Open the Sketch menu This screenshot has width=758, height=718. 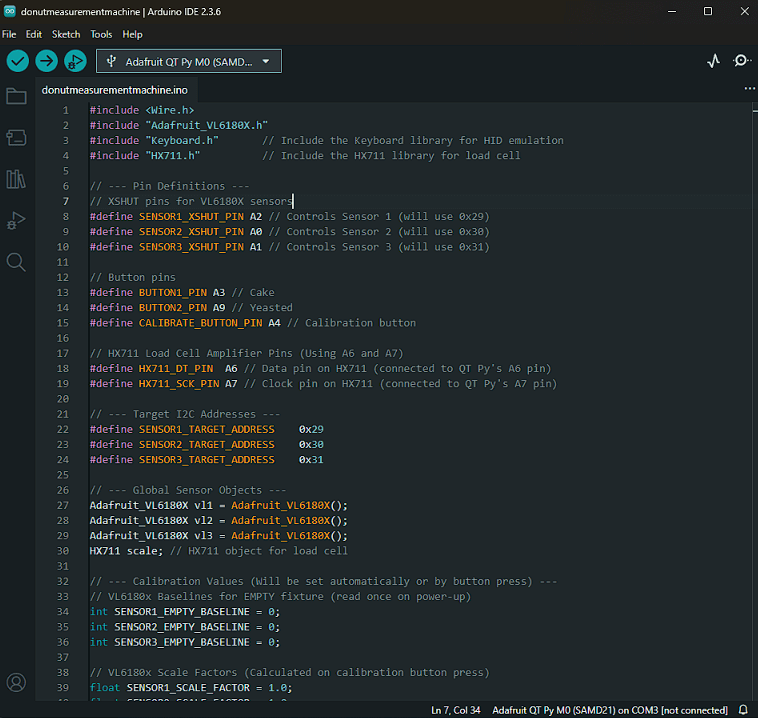pos(66,34)
